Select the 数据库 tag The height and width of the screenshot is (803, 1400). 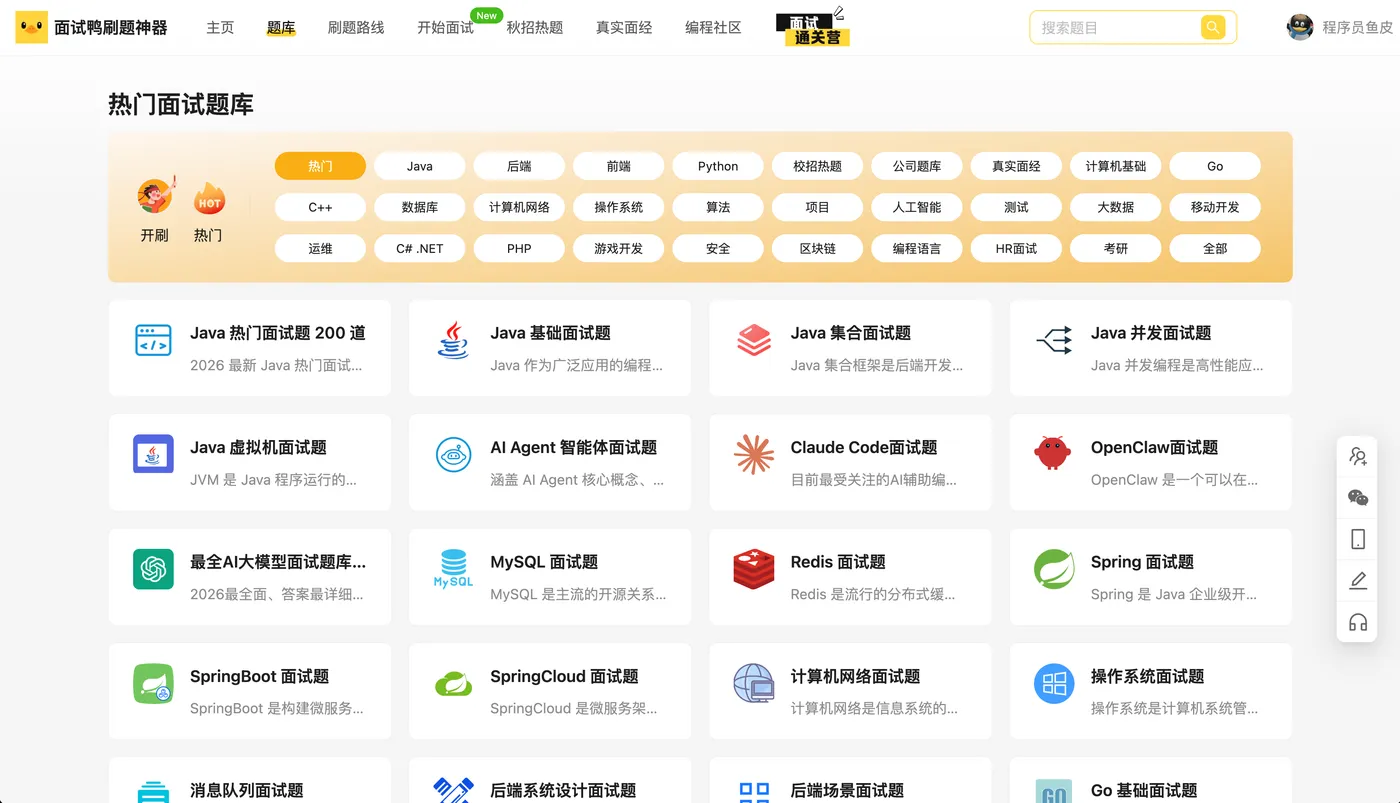[420, 207]
